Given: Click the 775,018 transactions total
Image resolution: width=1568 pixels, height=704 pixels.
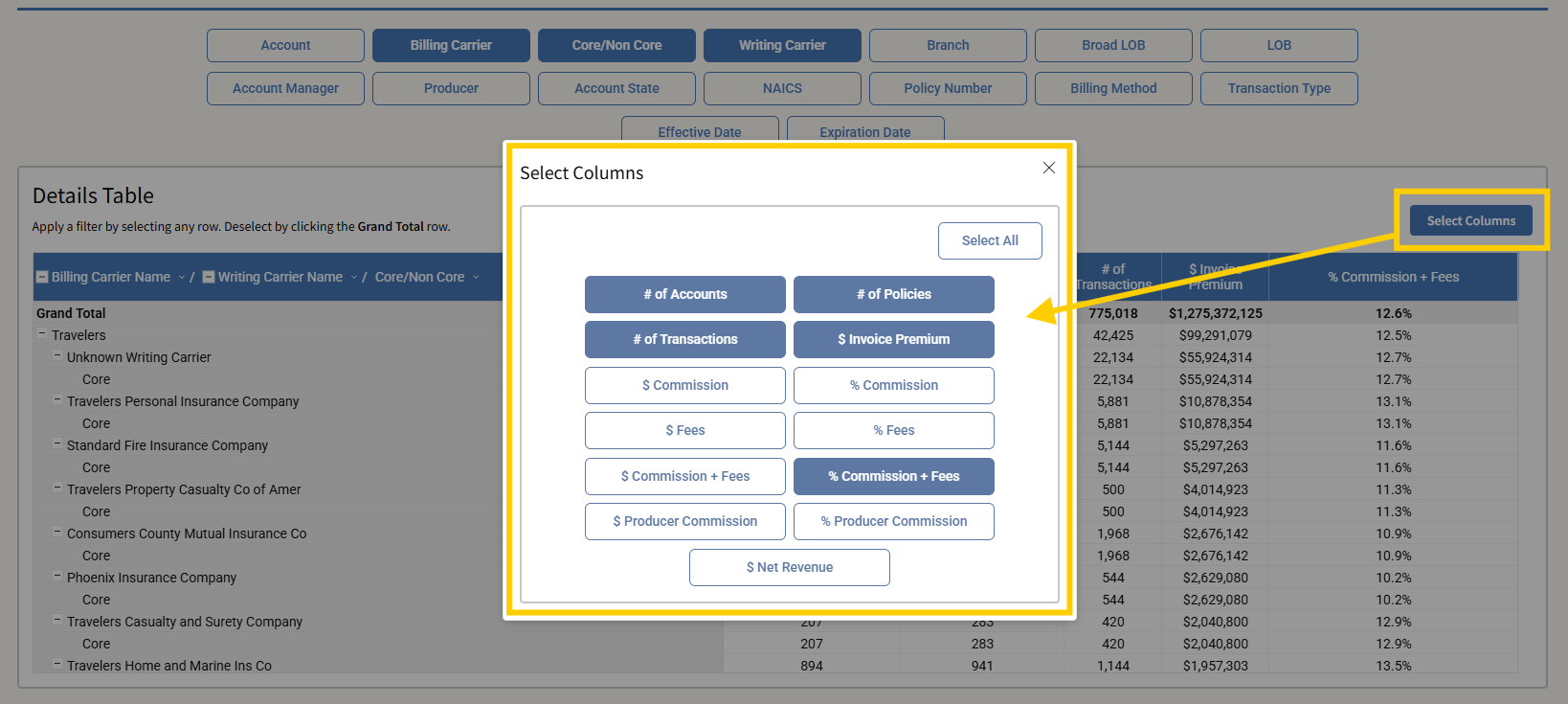Looking at the screenshot, I should pyautogui.click(x=1113, y=313).
